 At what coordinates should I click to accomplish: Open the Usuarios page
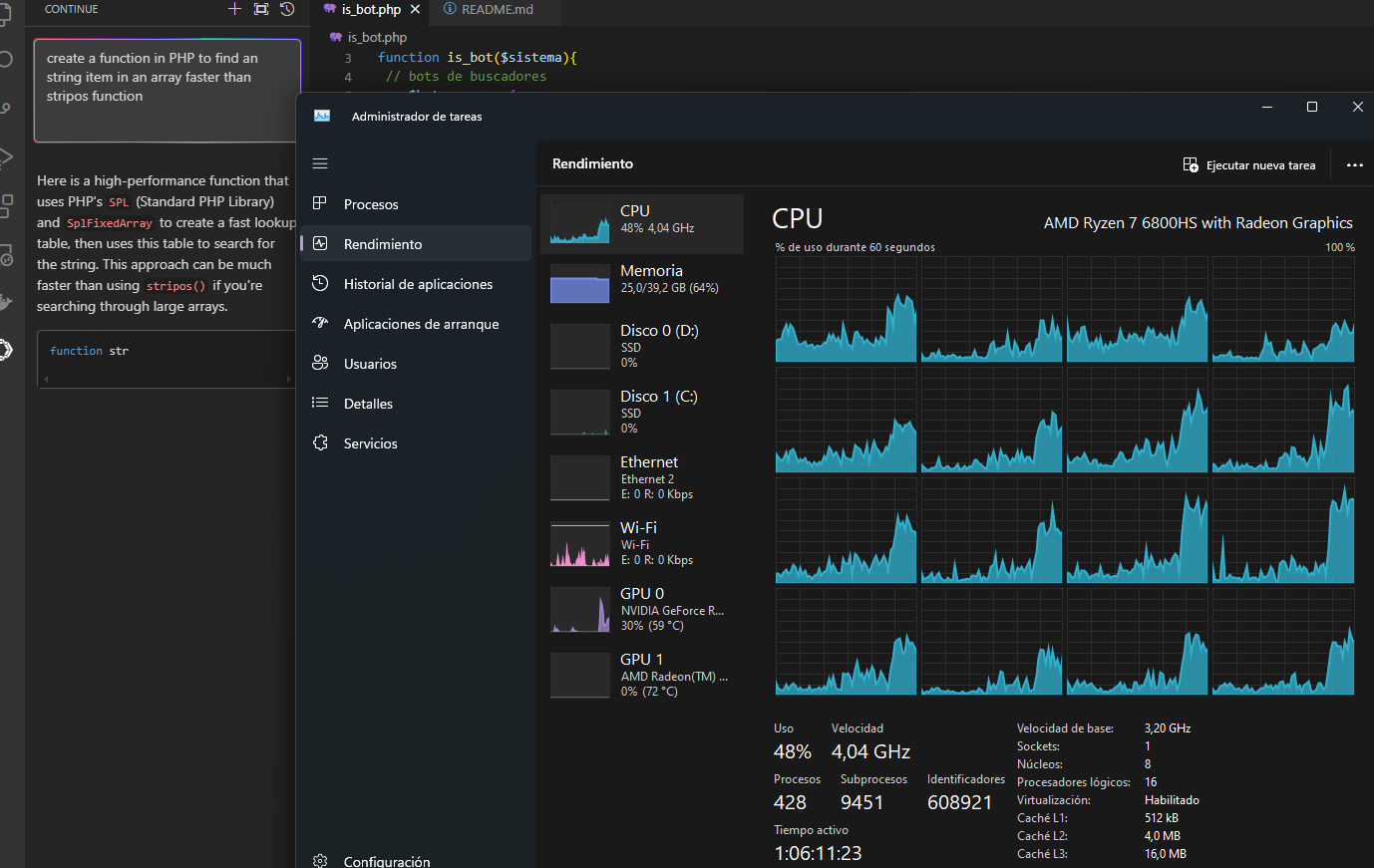(x=416, y=364)
